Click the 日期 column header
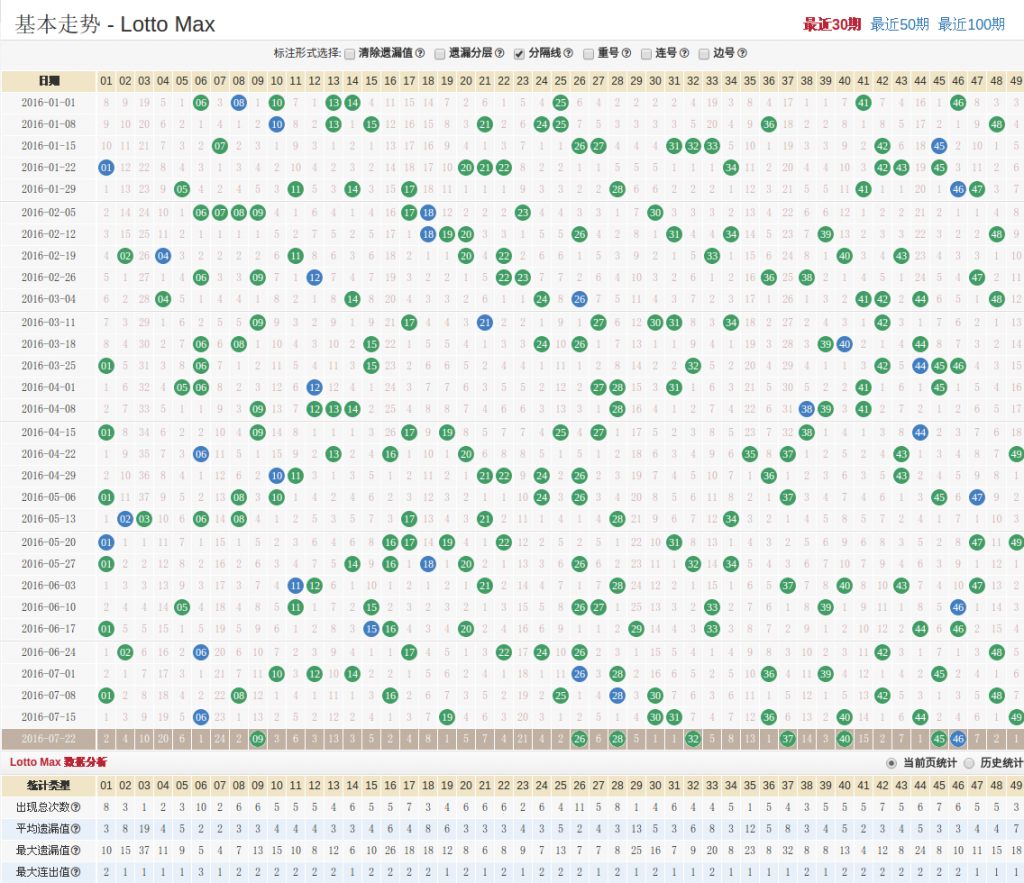Screen dimensions: 1024x883 pos(48,81)
